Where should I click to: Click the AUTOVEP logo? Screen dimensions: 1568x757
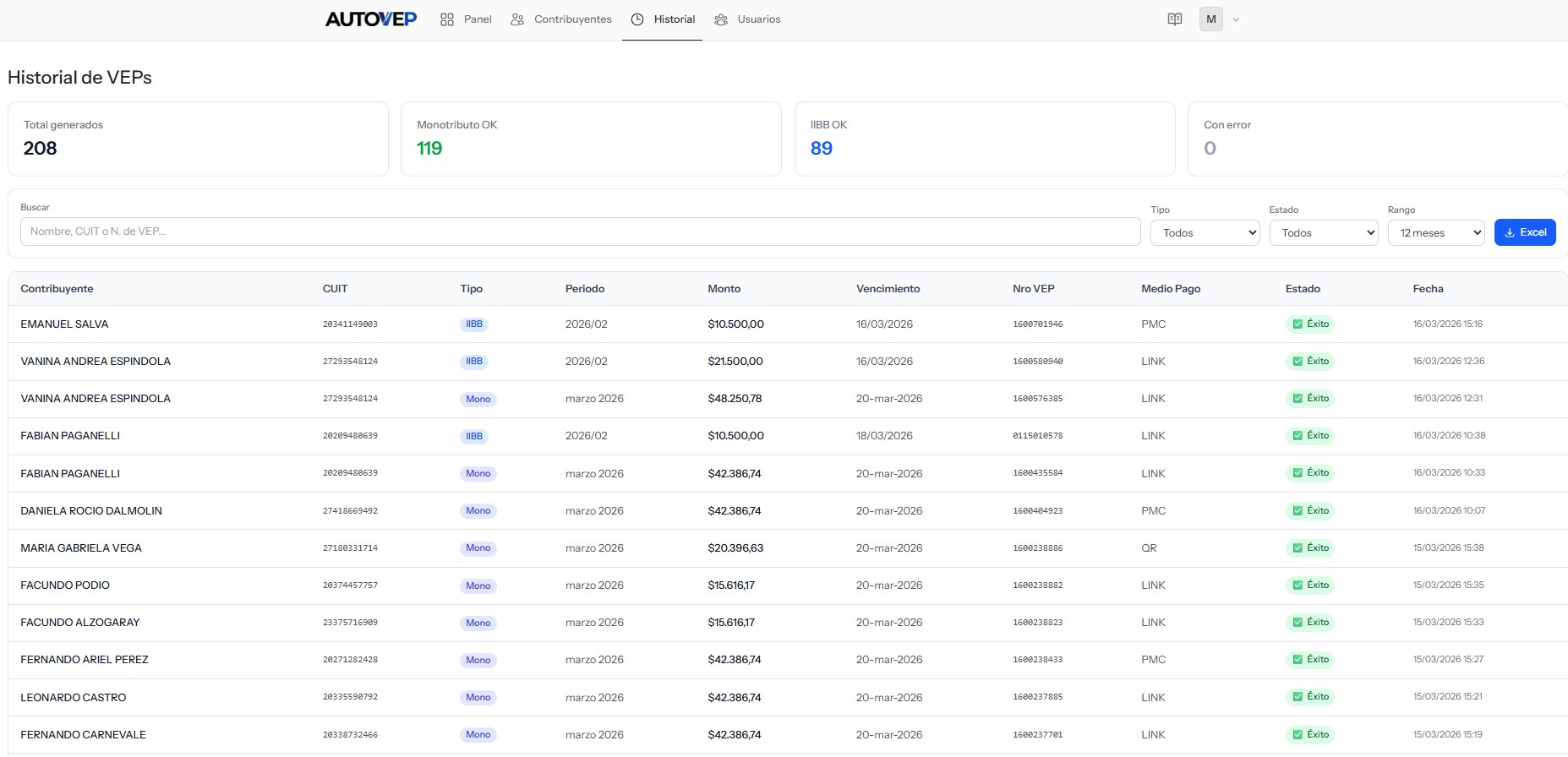click(370, 19)
